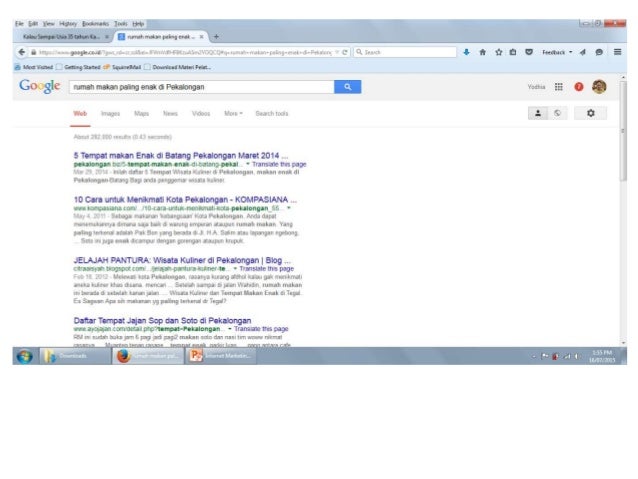Click the Firefox back arrow button
Viewport: 638px width, 479px height.
click(x=22, y=52)
